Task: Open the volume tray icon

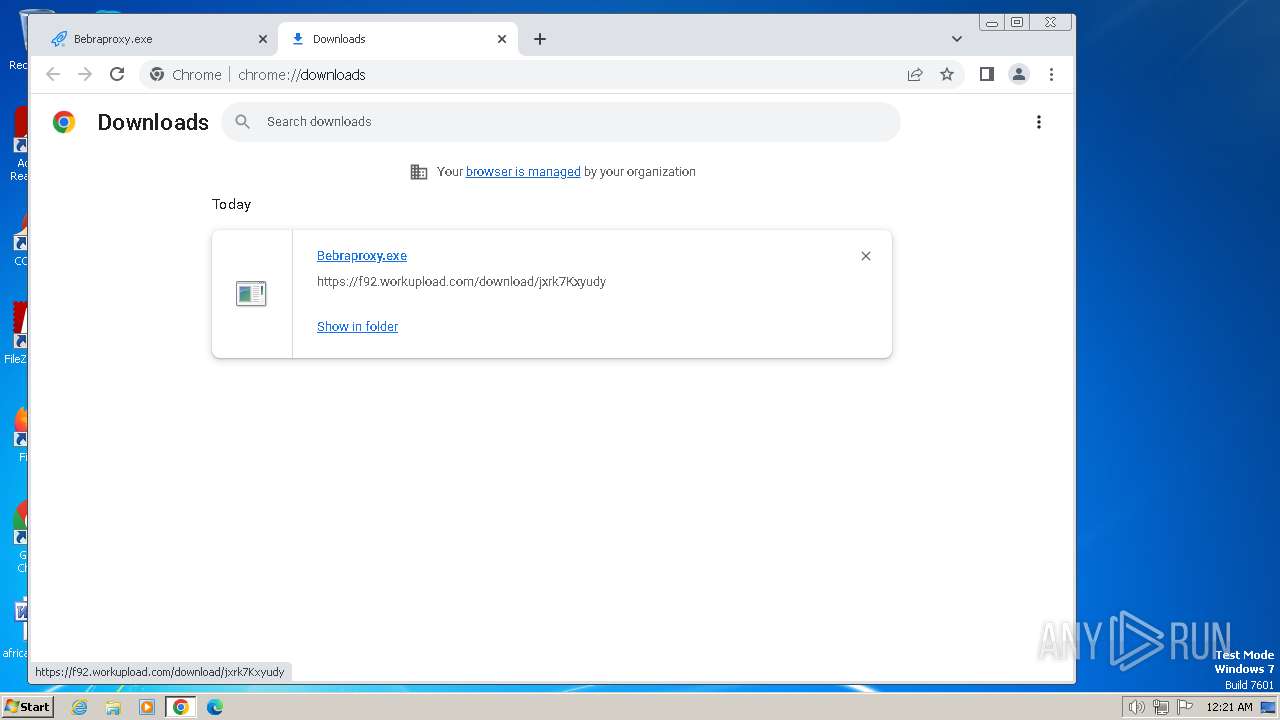Action: (1136, 707)
